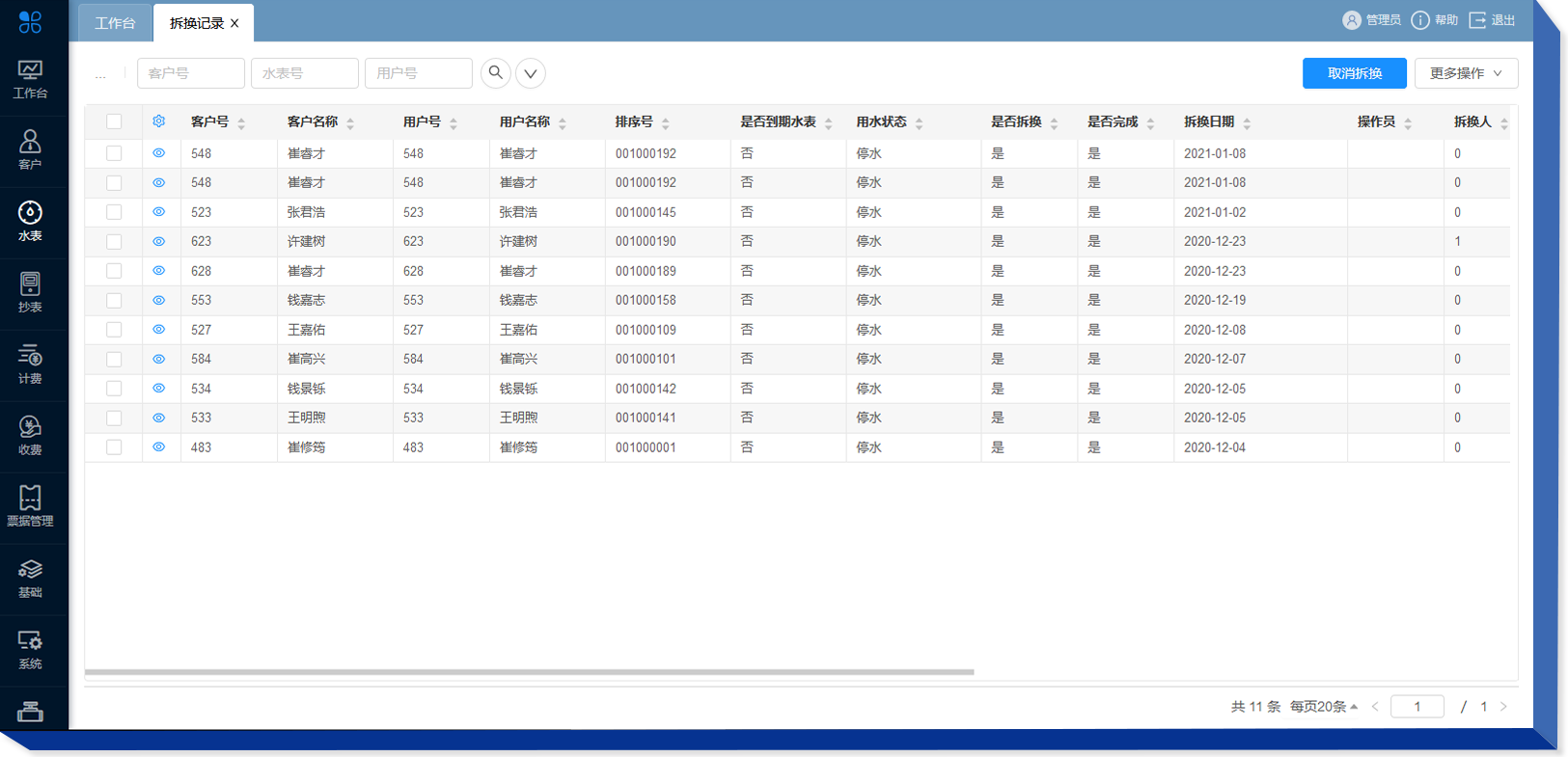View details eye icon for 王明煦
The height and width of the screenshot is (757, 1568).
click(159, 418)
